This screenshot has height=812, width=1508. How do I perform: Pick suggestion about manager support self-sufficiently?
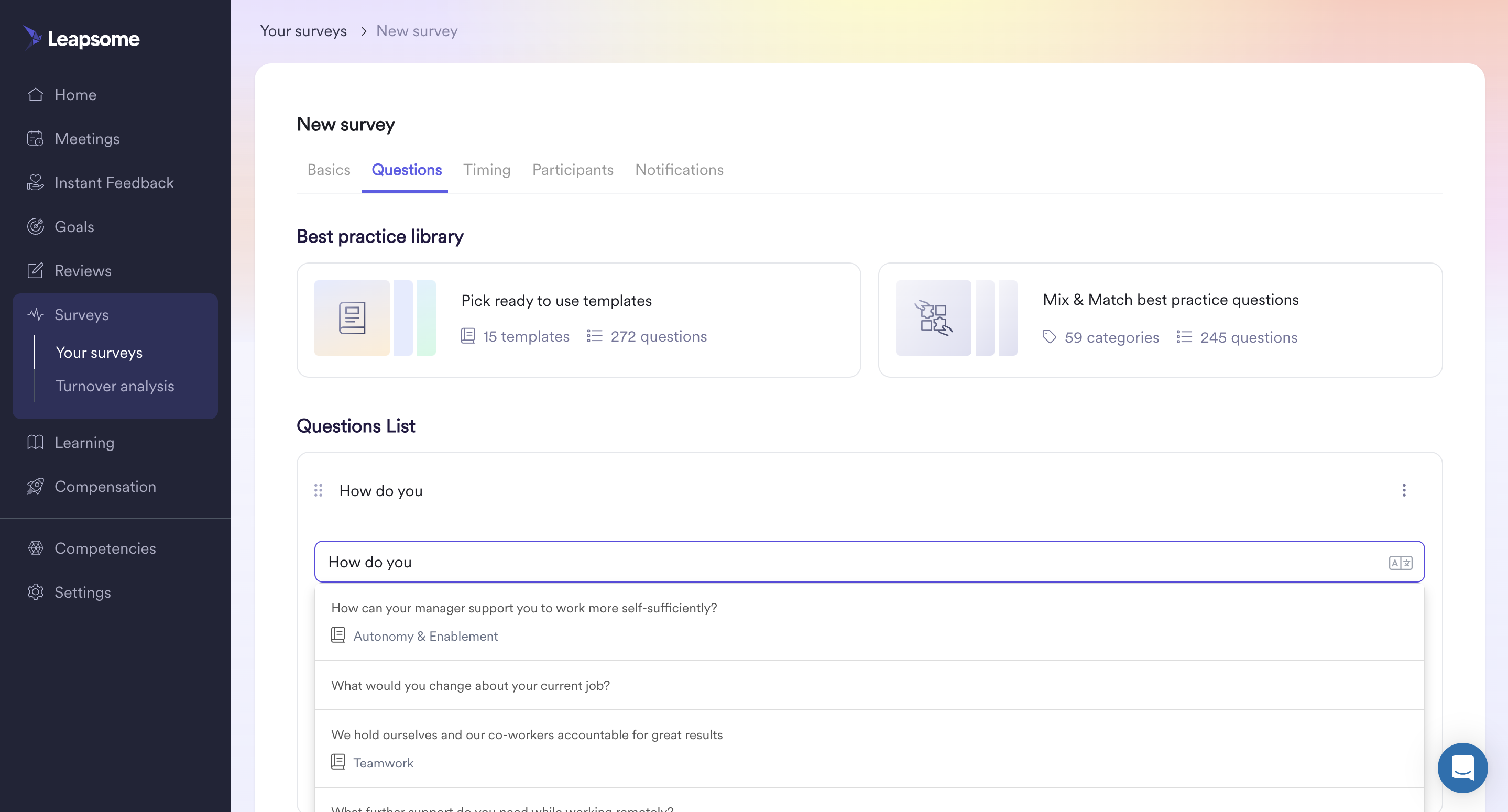[x=869, y=622]
